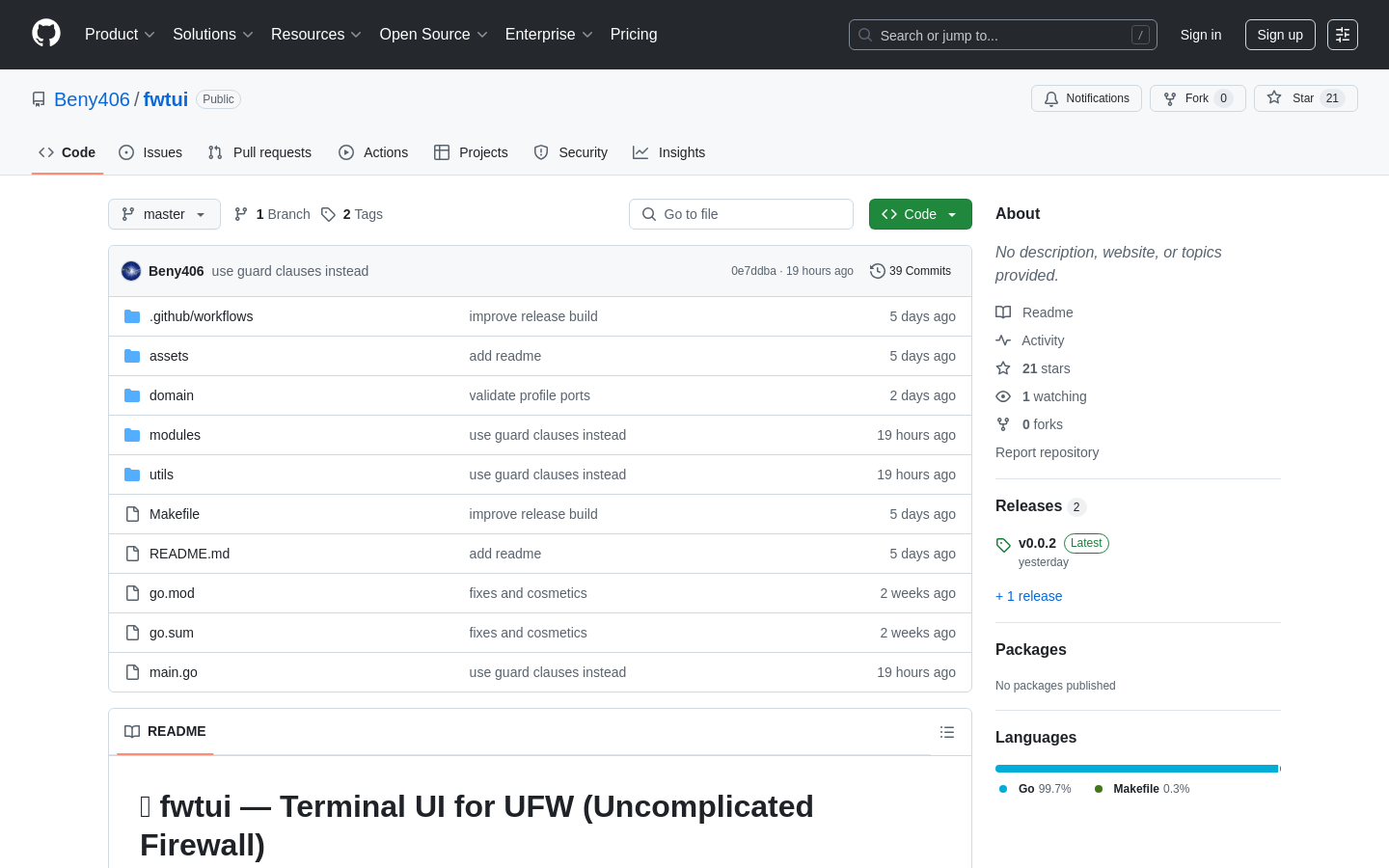Screen dimensions: 1389x868
Task: Click the Makefile file icon
Action: coord(132,514)
